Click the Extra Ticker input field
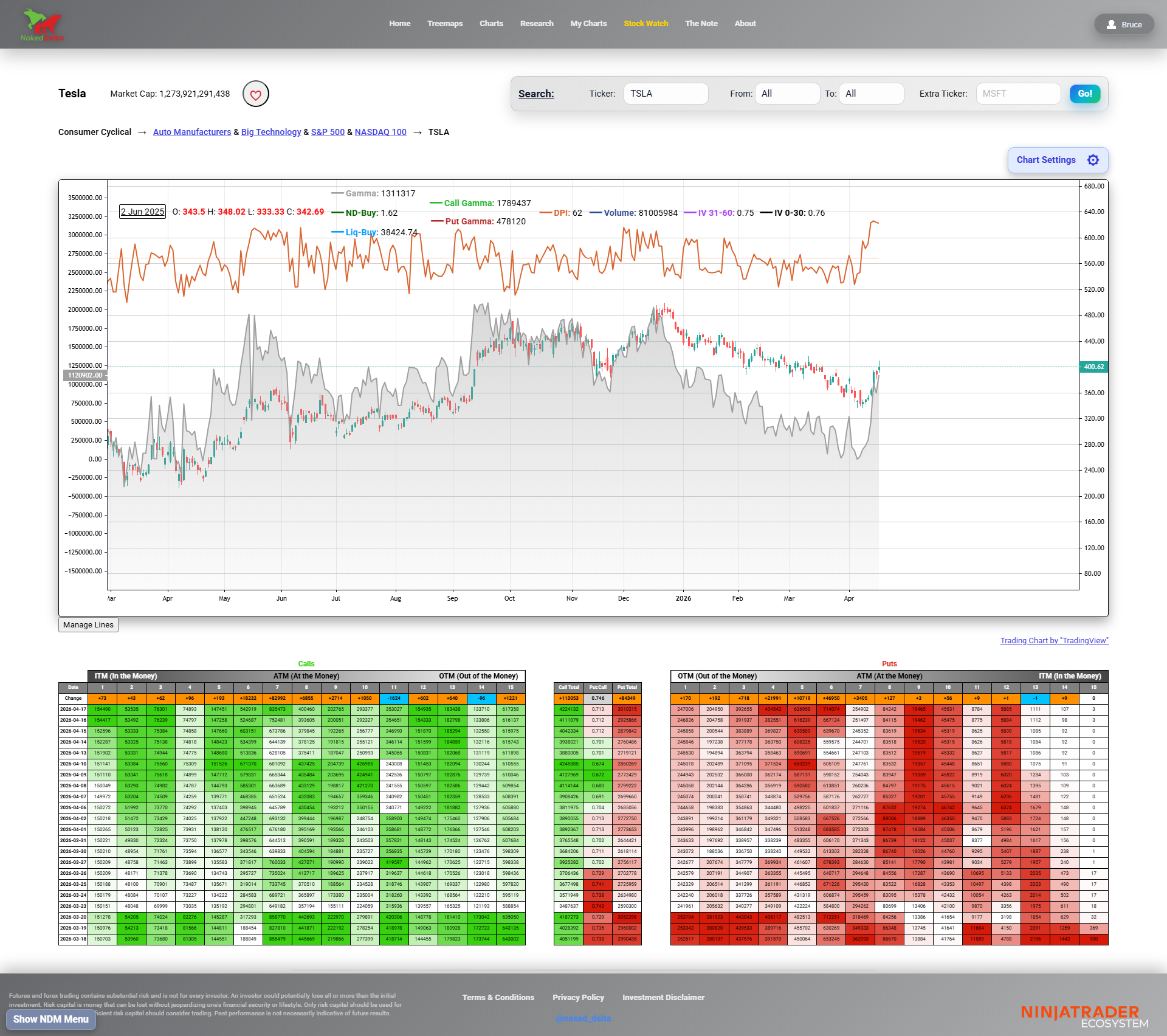The width and height of the screenshot is (1167, 1036). (x=1018, y=94)
